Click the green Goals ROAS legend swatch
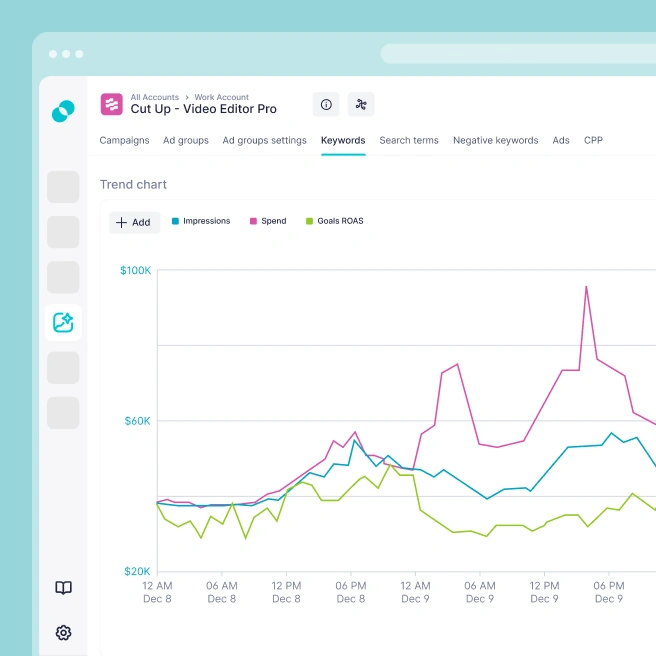Screen dimensions: 656x656 (x=309, y=221)
